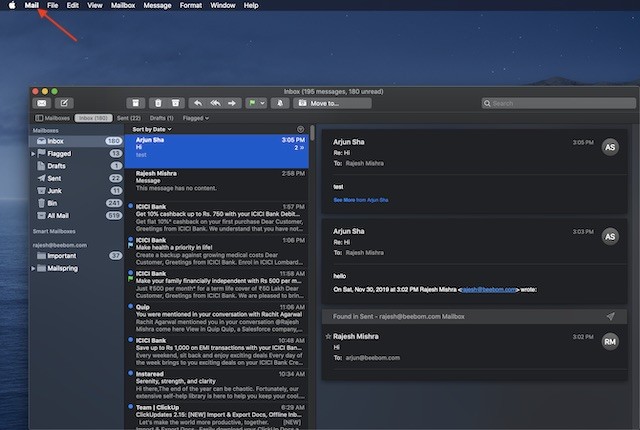Select the Inbox mailbox in sidebar
Image resolution: width=640 pixels, height=430 pixels.
76,141
